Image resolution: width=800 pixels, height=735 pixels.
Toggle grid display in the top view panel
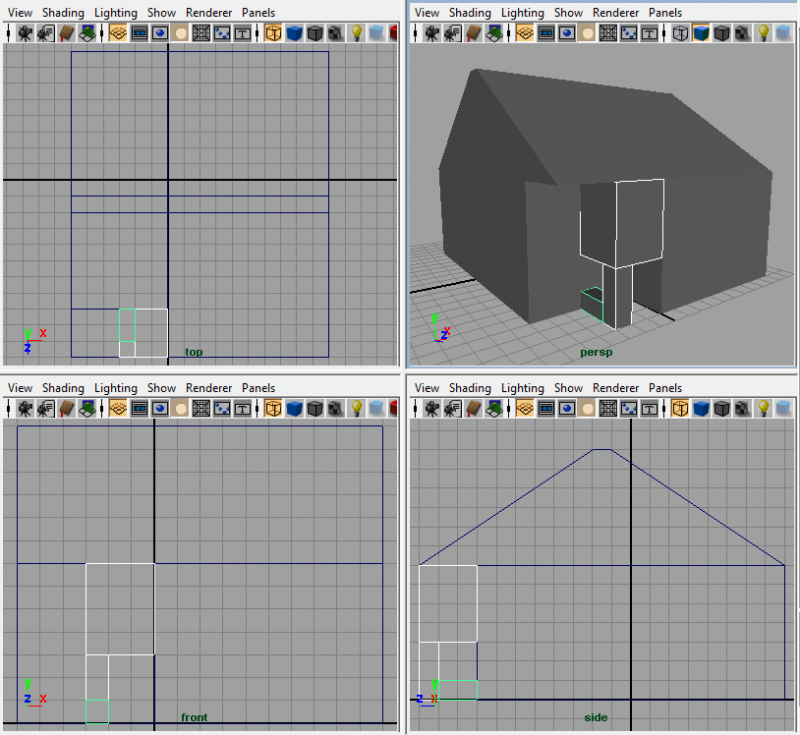coord(117,33)
